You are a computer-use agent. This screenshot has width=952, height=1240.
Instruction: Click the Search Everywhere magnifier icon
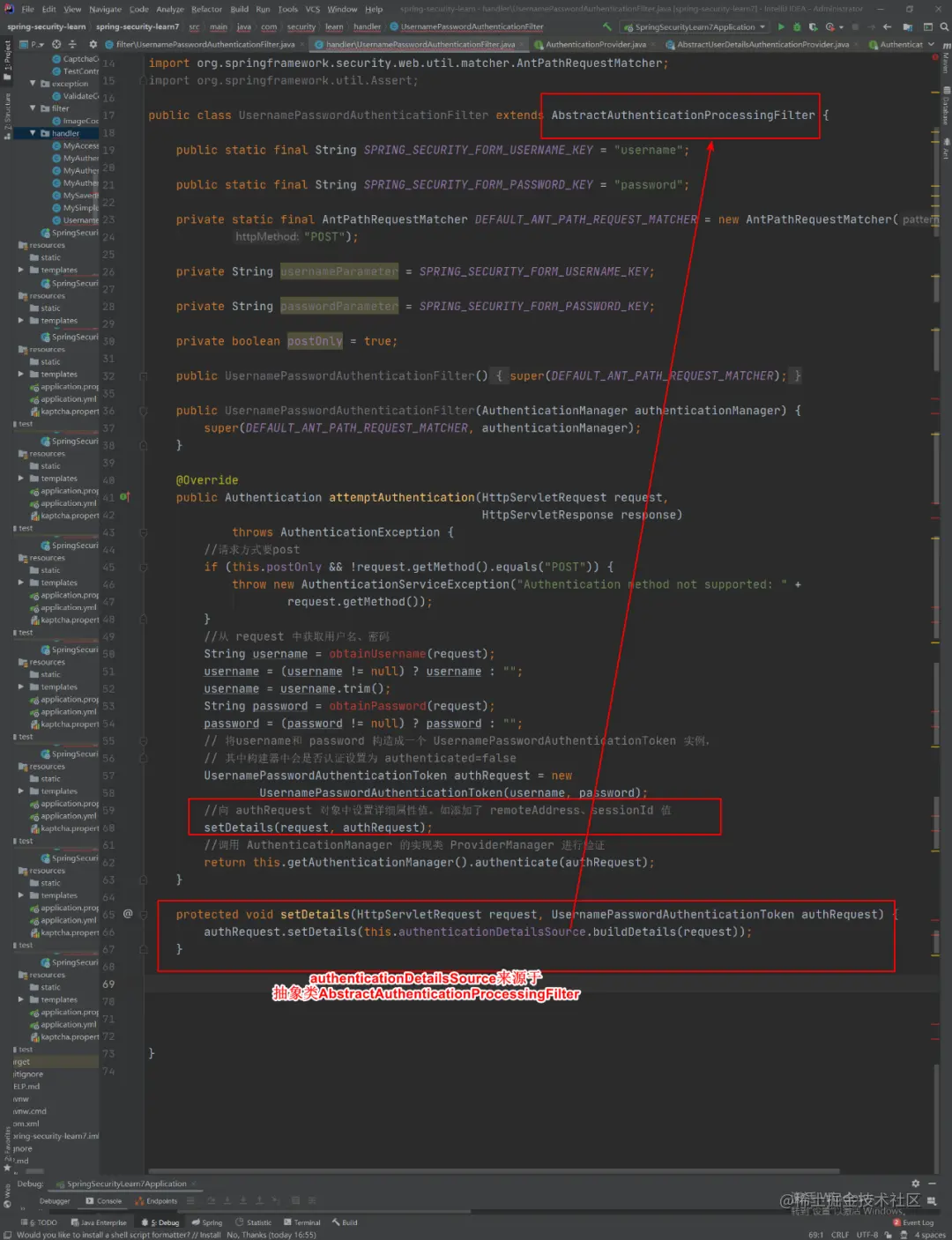coord(945,27)
